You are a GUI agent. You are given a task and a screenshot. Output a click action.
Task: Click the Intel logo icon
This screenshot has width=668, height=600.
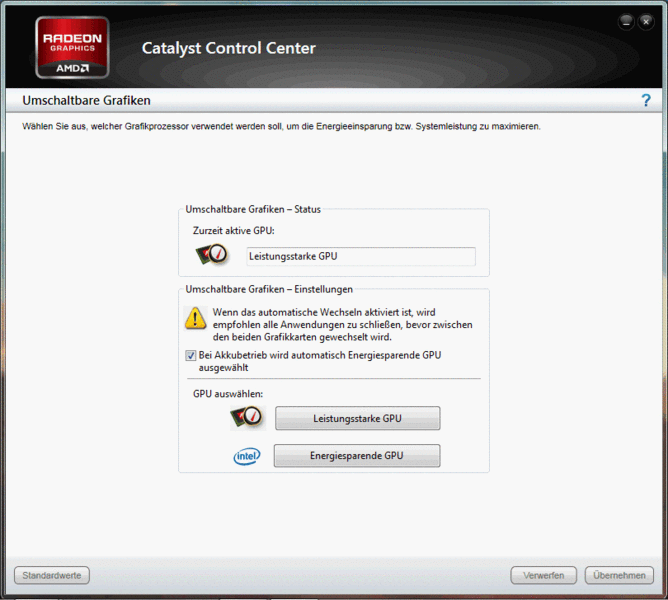pyautogui.click(x=247, y=456)
